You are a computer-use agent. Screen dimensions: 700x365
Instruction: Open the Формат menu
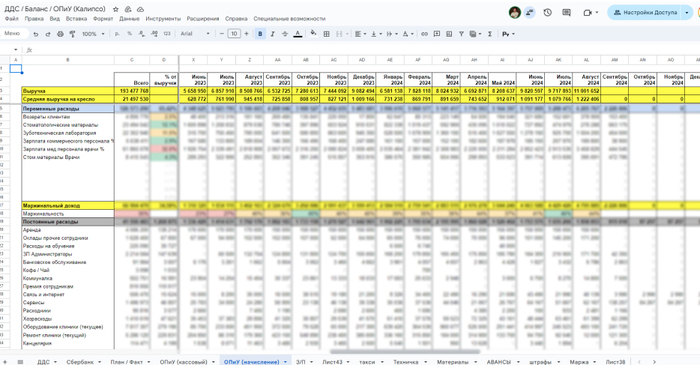coord(103,19)
